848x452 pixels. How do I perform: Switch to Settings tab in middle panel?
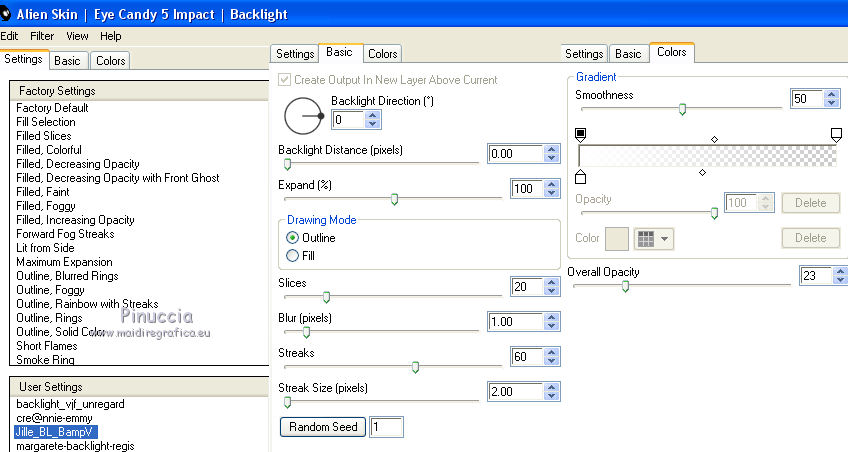point(295,54)
